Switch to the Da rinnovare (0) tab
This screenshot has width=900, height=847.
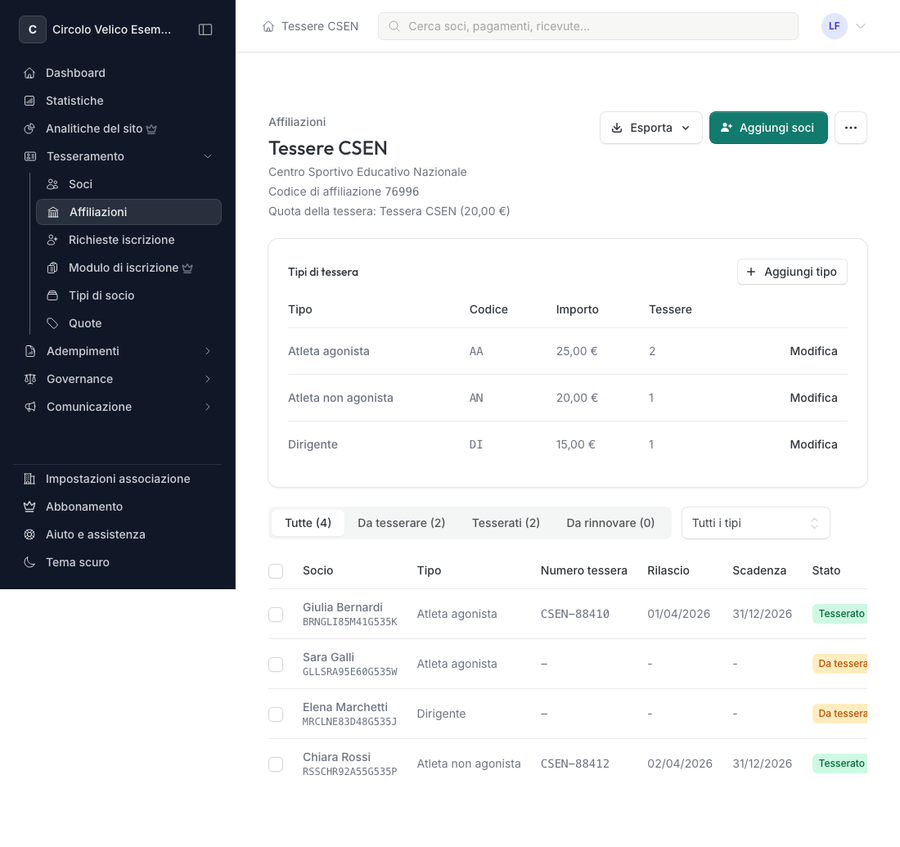coord(610,523)
